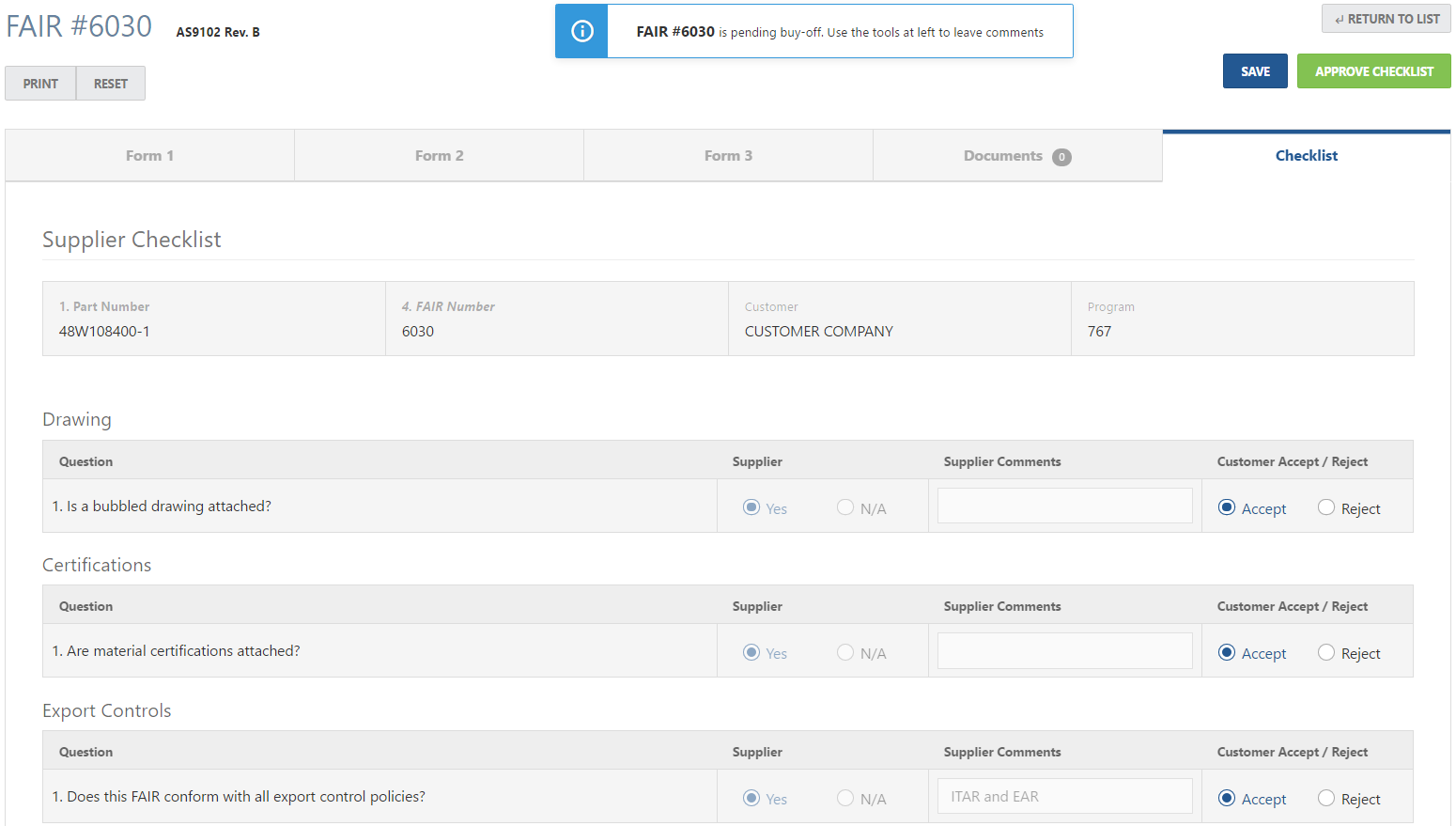Save the checklist with SAVE button
1456x826 pixels.
tap(1255, 71)
